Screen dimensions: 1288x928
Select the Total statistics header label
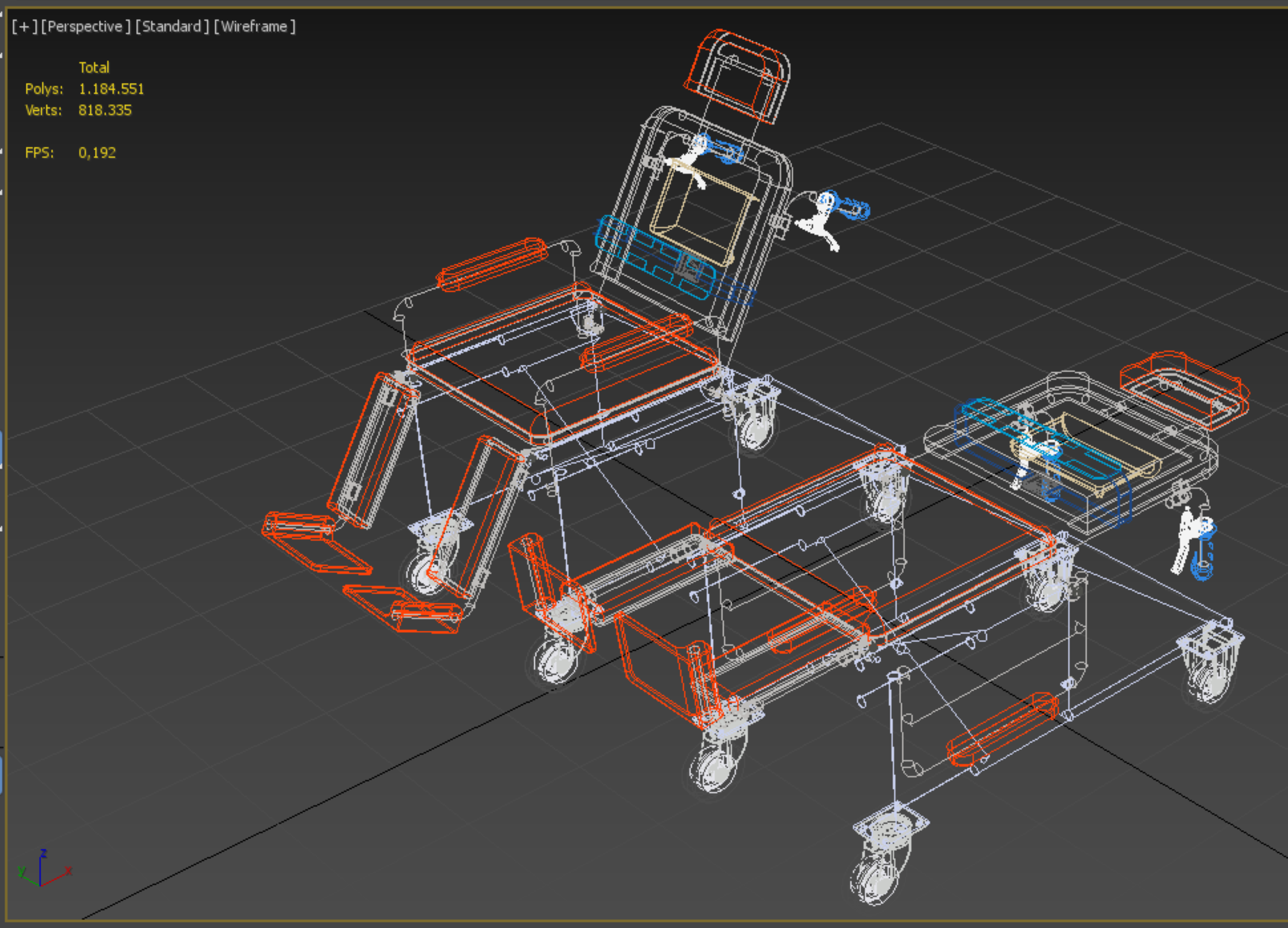coord(94,68)
